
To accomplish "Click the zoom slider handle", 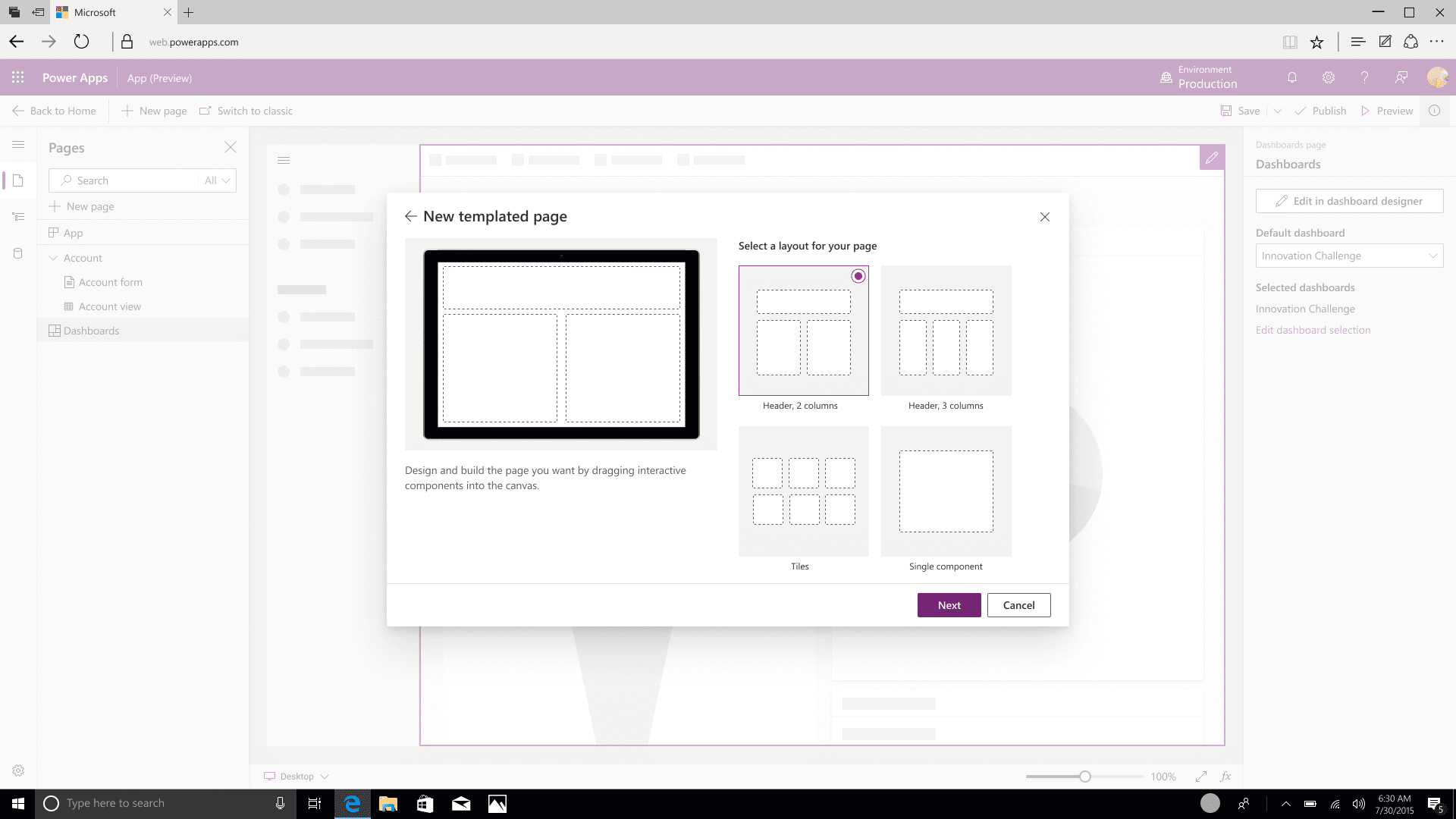I will pyautogui.click(x=1085, y=777).
